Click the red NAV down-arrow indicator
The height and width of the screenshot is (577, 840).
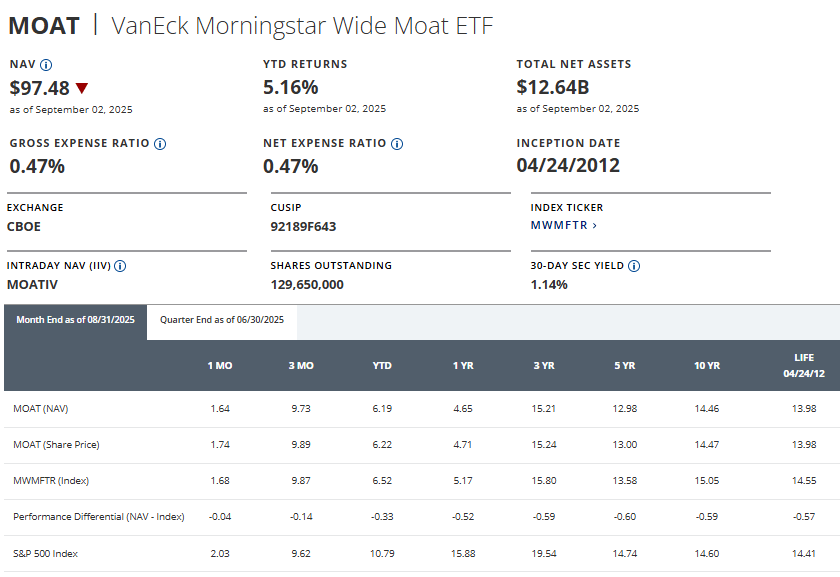click(x=81, y=88)
